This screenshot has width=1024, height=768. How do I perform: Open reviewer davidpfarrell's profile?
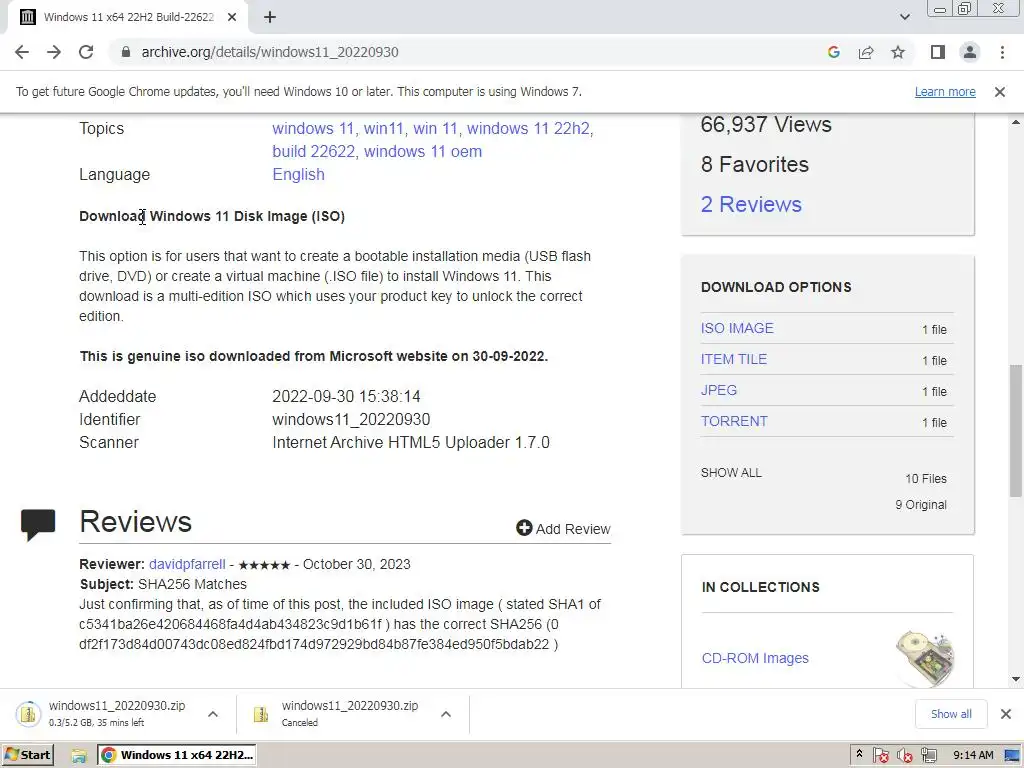pos(187,564)
